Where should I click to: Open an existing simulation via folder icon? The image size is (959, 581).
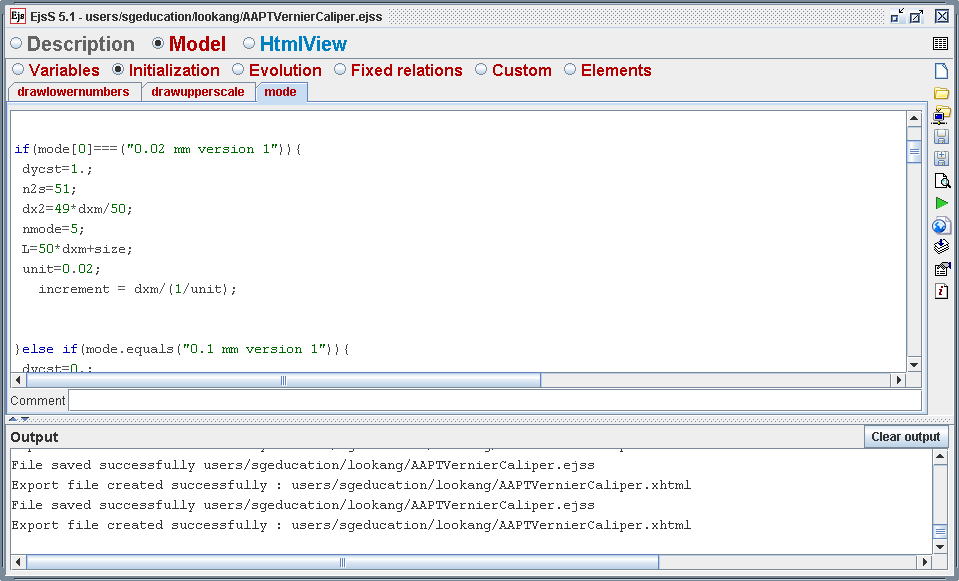pos(941,93)
